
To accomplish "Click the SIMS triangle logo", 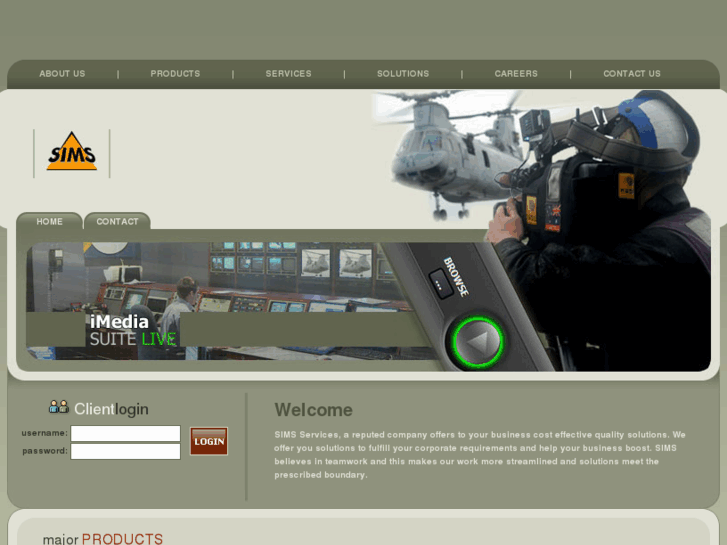I will pos(72,151).
